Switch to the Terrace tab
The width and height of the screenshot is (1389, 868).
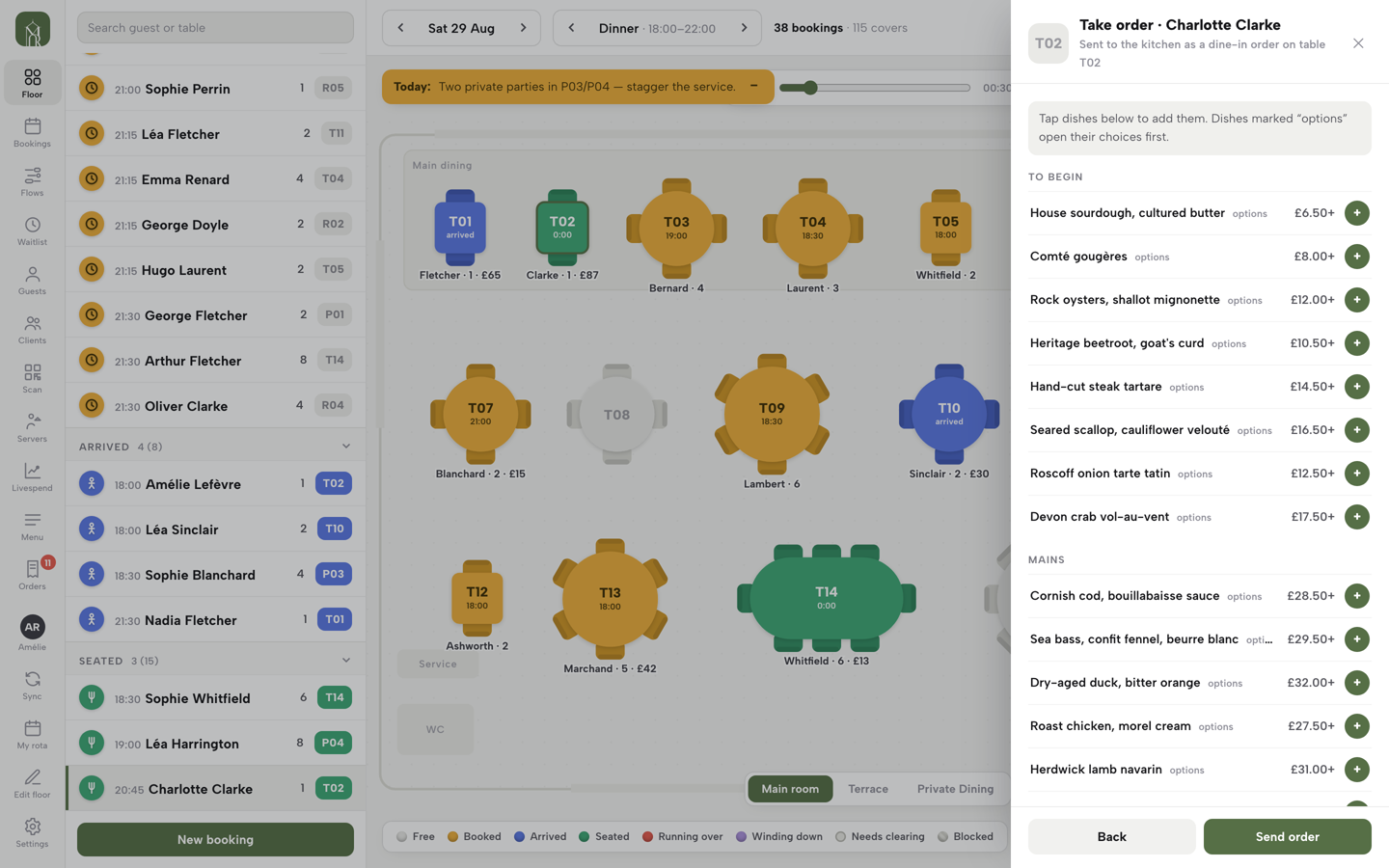point(868,789)
